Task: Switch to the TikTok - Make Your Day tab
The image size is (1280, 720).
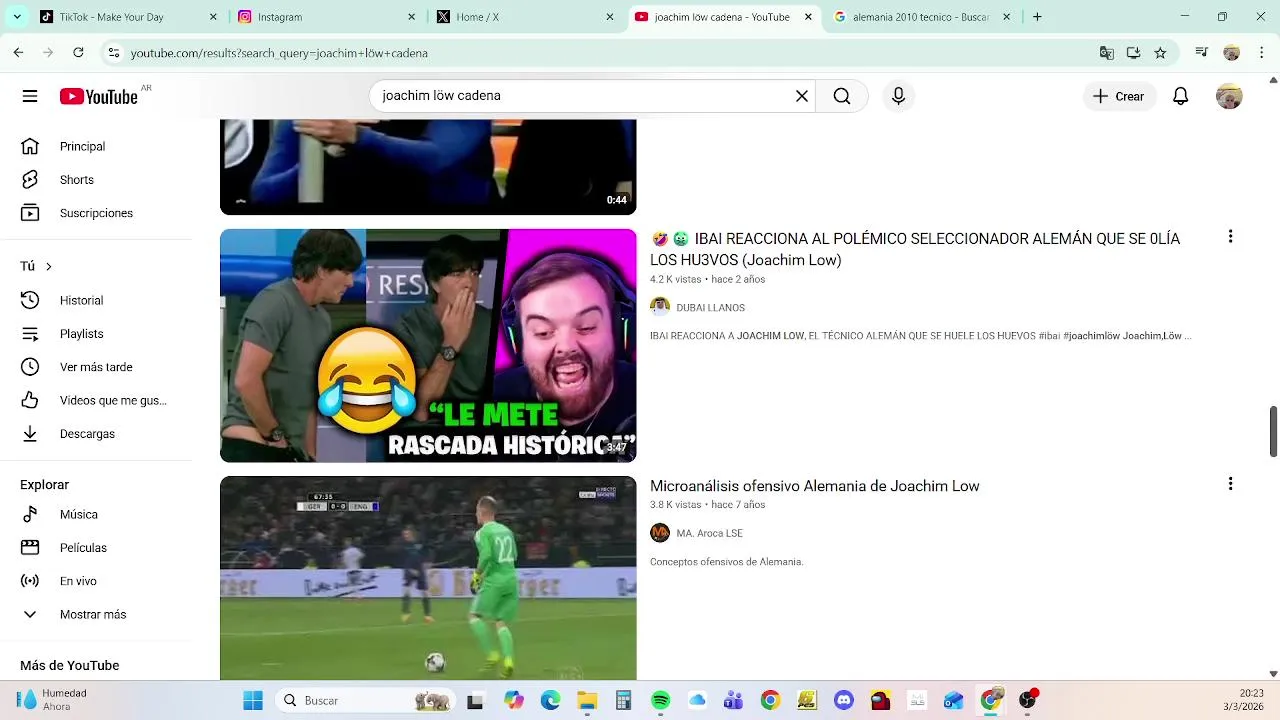Action: tap(128, 17)
